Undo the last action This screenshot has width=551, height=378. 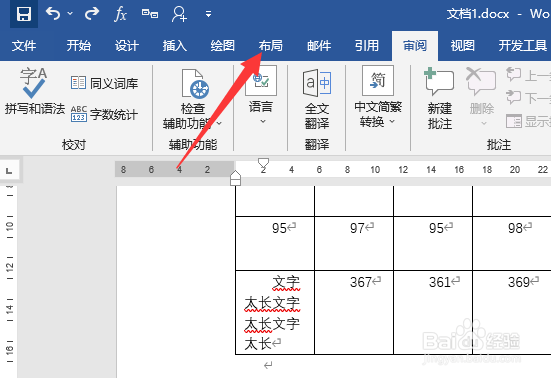click(x=53, y=14)
